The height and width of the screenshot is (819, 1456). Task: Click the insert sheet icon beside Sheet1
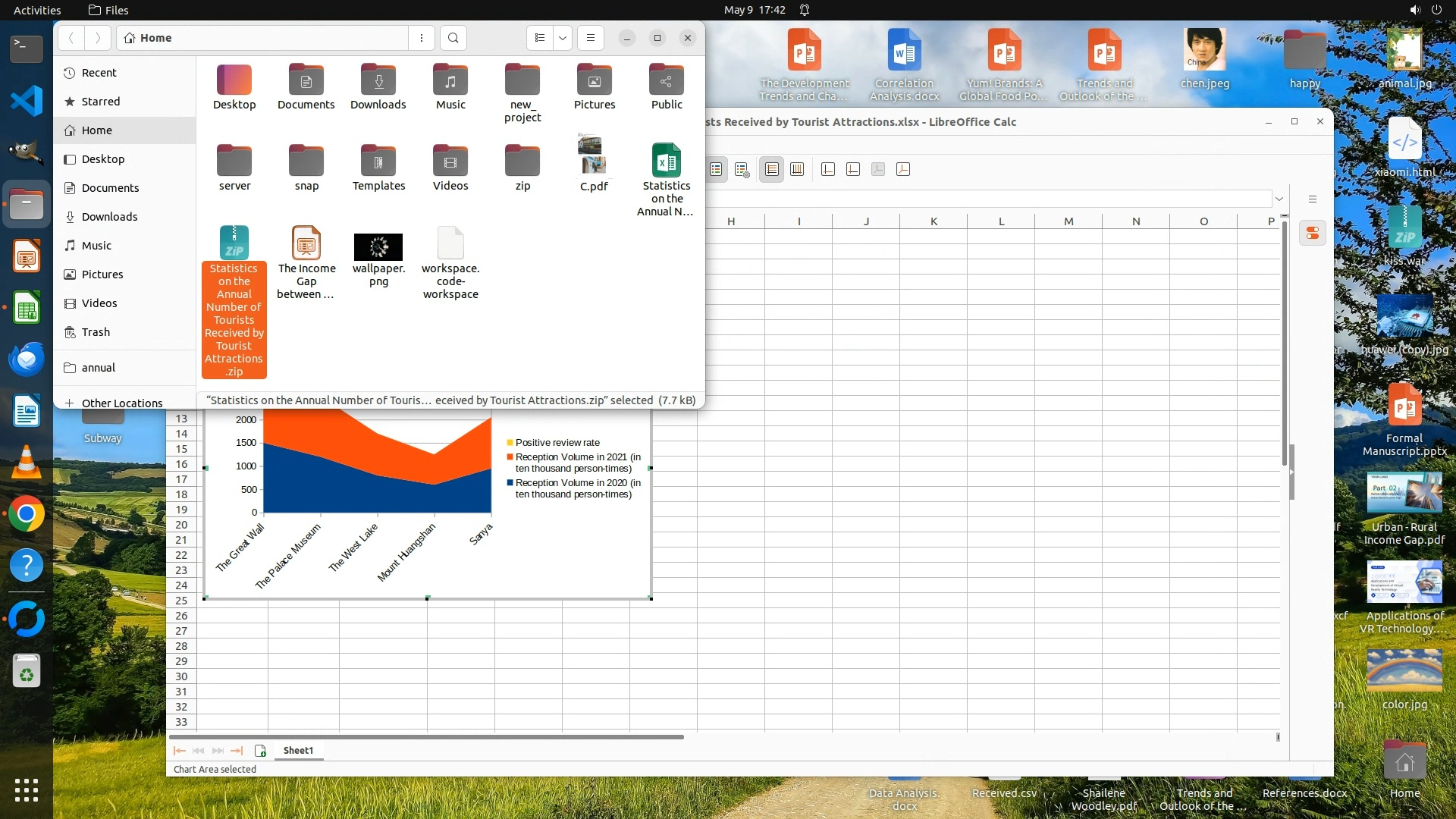(260, 751)
